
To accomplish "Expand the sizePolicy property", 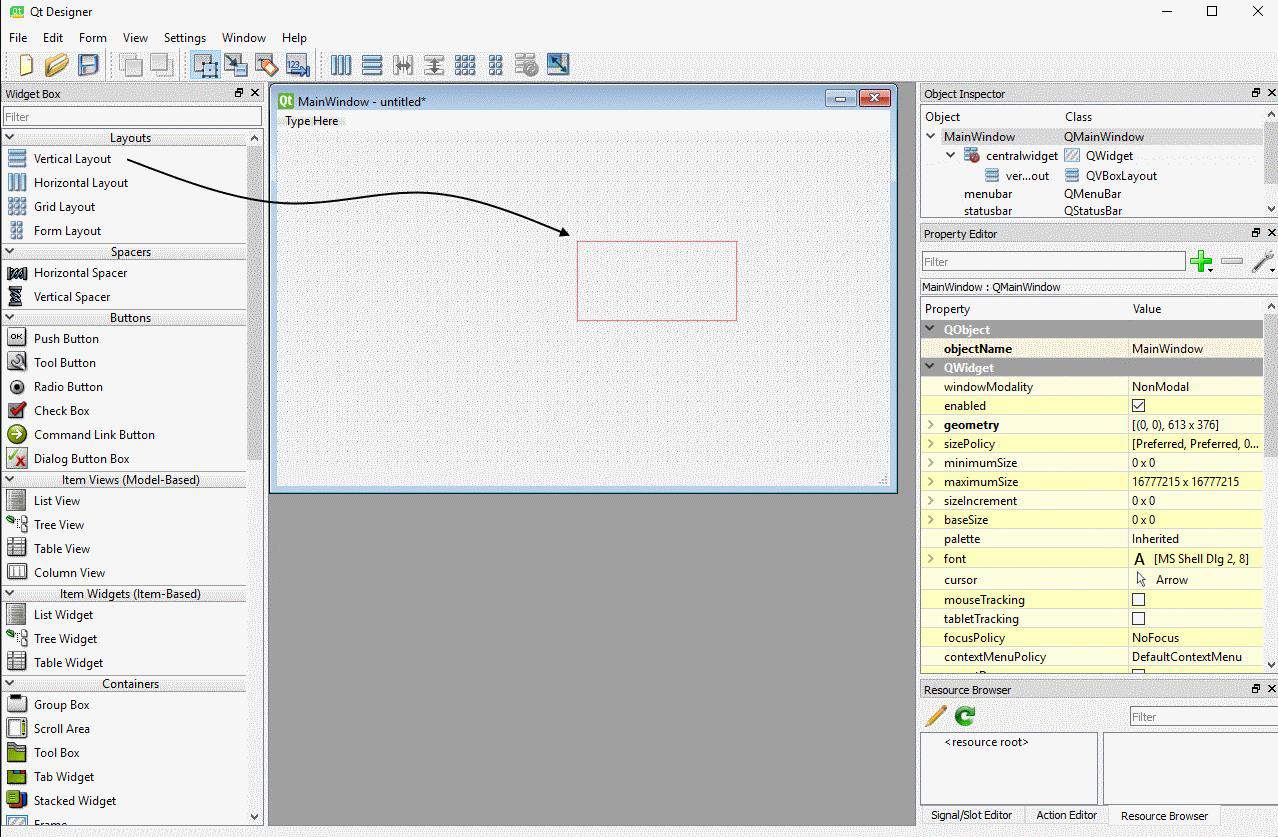I will pyautogui.click(x=931, y=444).
